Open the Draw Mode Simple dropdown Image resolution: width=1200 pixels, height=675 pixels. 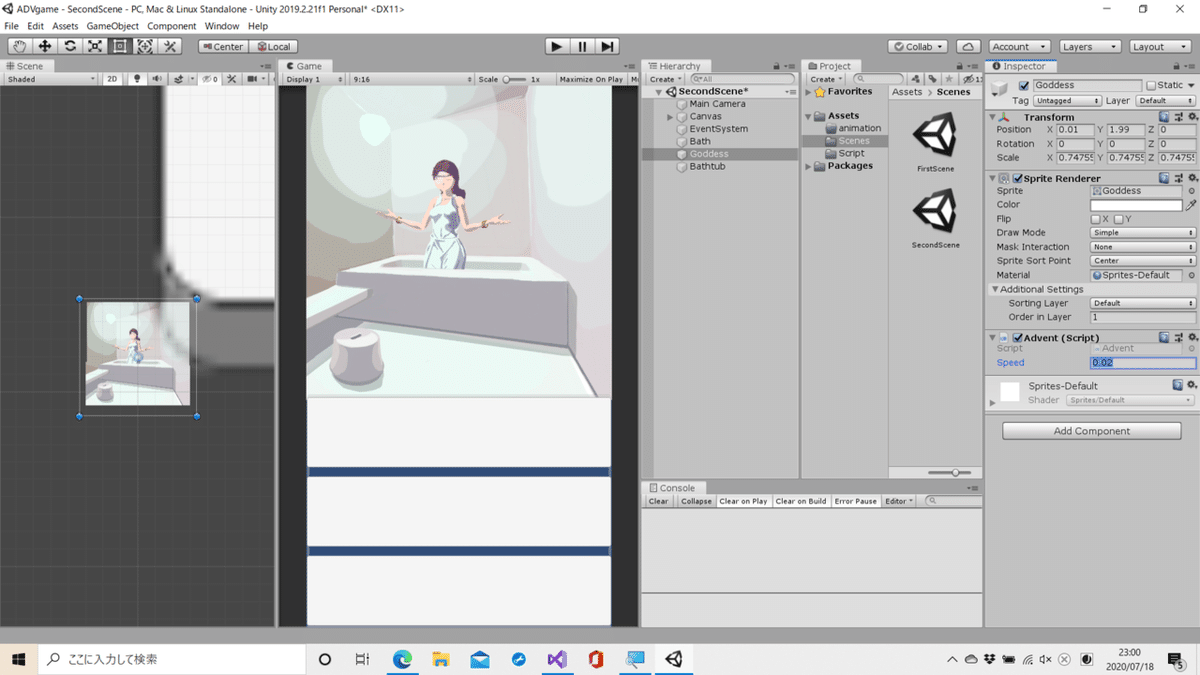1143,233
